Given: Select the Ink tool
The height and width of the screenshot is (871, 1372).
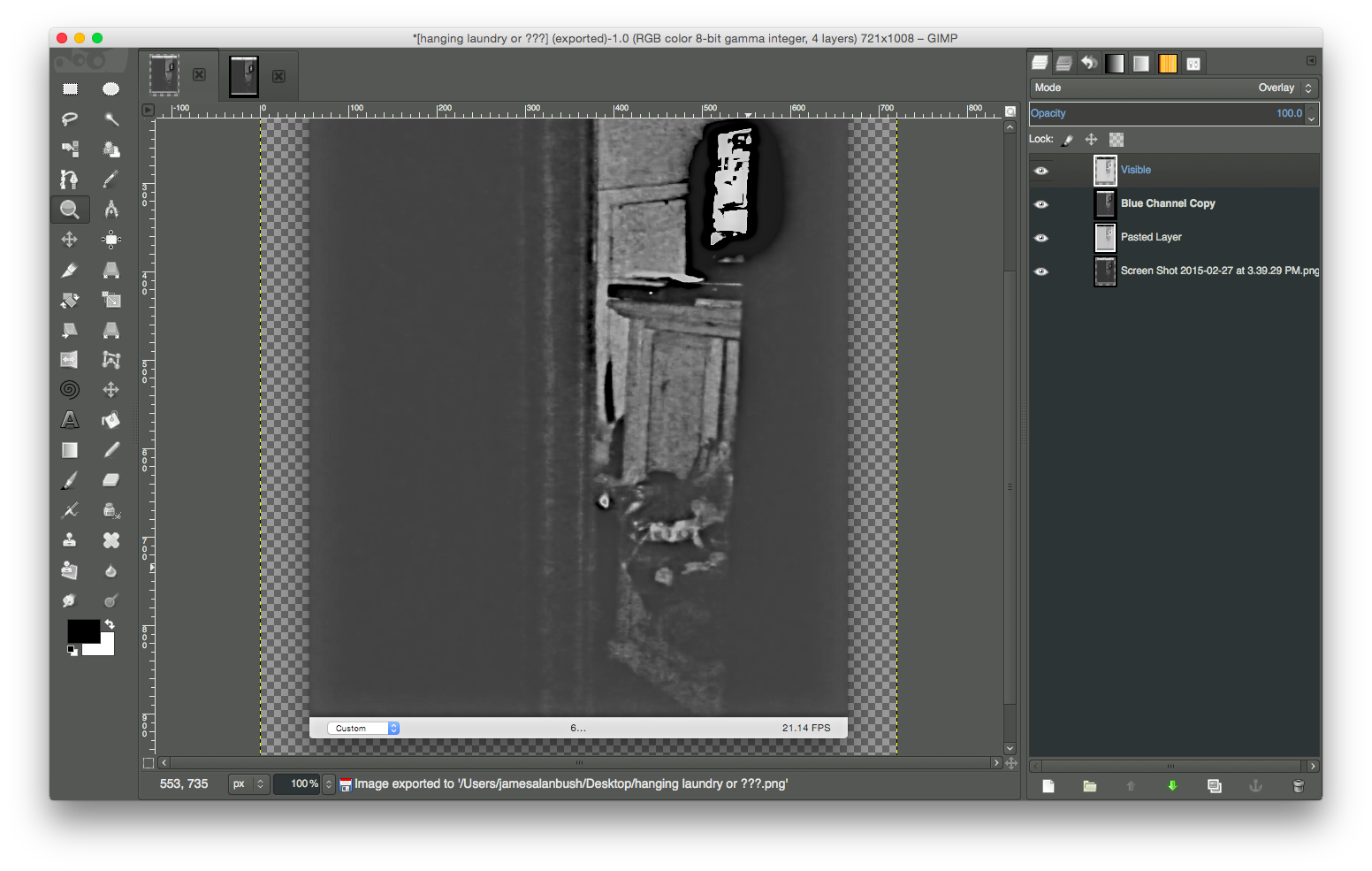Looking at the screenshot, I should coord(111,510).
